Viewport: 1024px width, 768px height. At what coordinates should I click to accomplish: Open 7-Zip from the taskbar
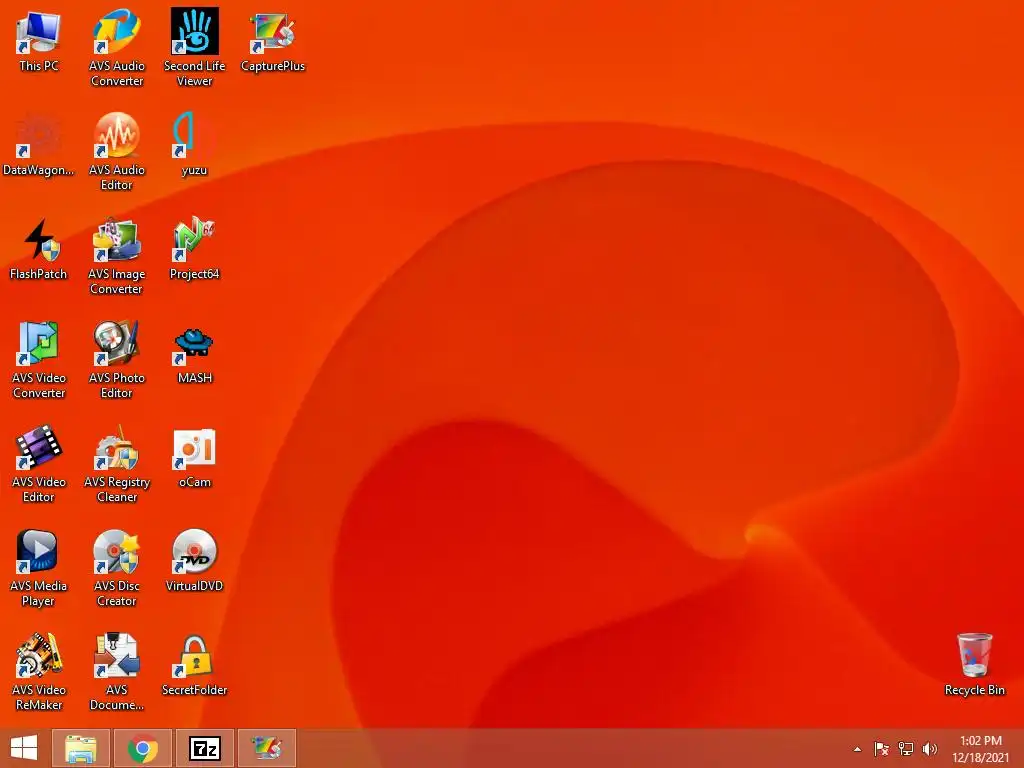coord(204,748)
